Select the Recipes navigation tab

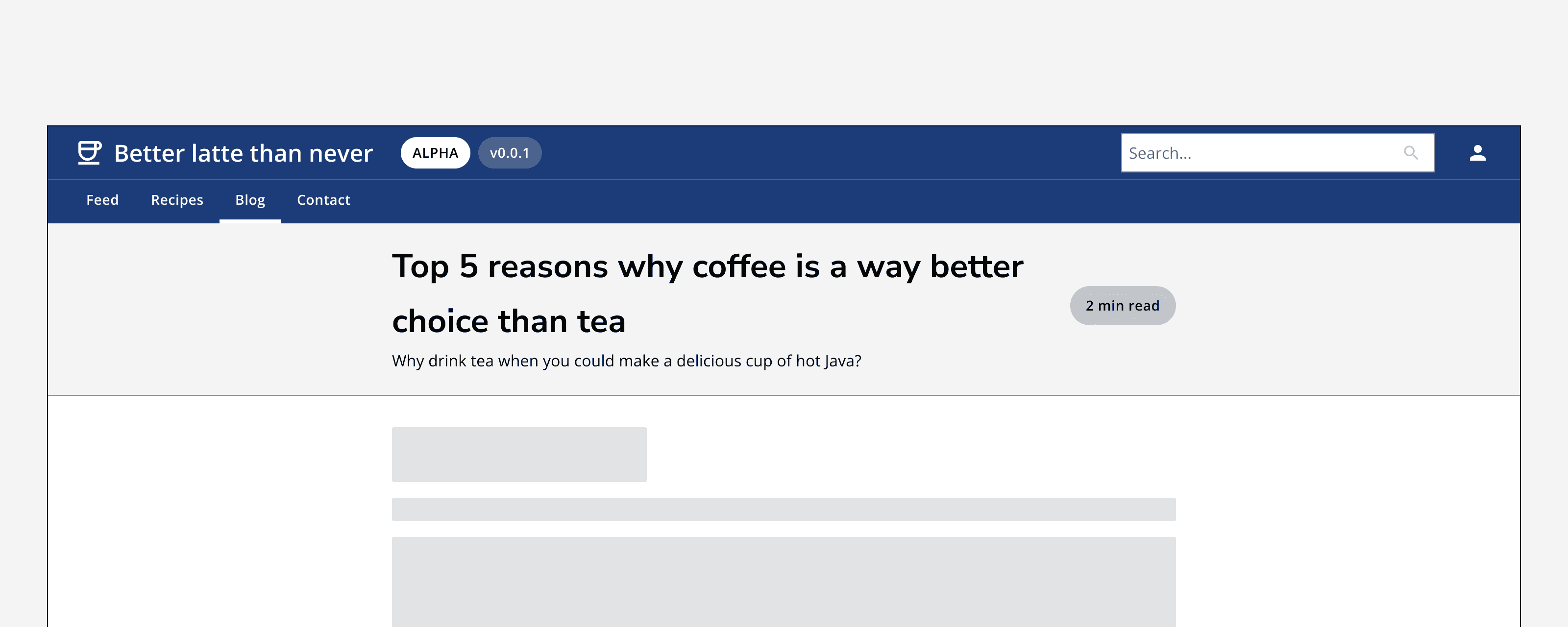click(177, 199)
